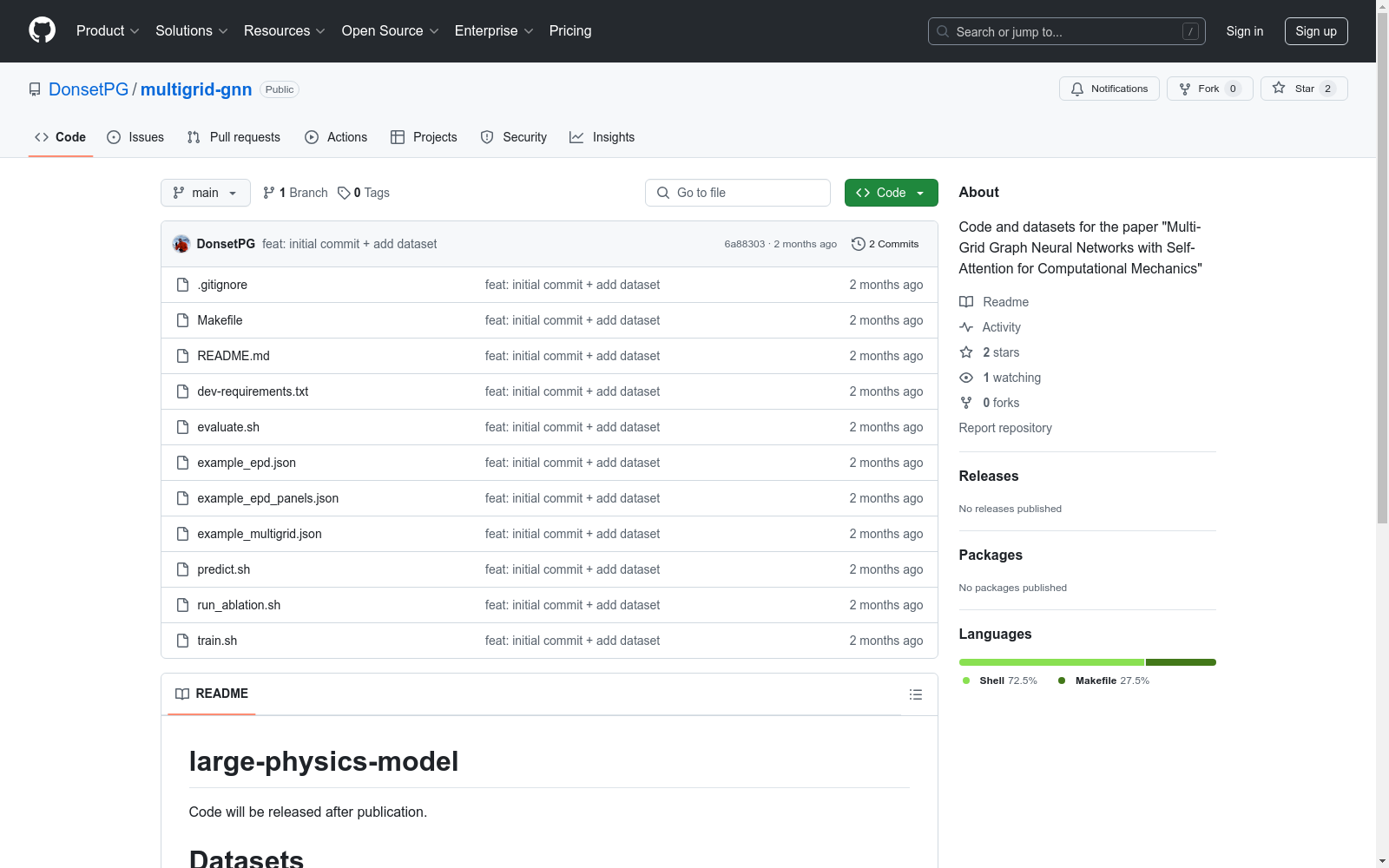Screen dimensions: 1389x868
Task: Open the Insights tab
Action: pos(602,137)
